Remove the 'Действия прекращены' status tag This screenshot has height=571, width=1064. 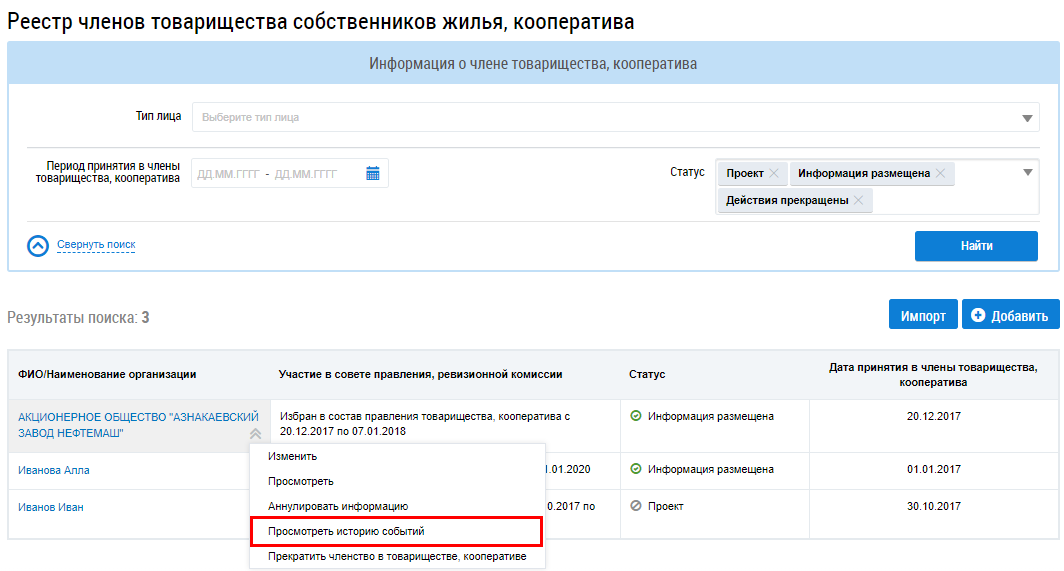(x=858, y=200)
